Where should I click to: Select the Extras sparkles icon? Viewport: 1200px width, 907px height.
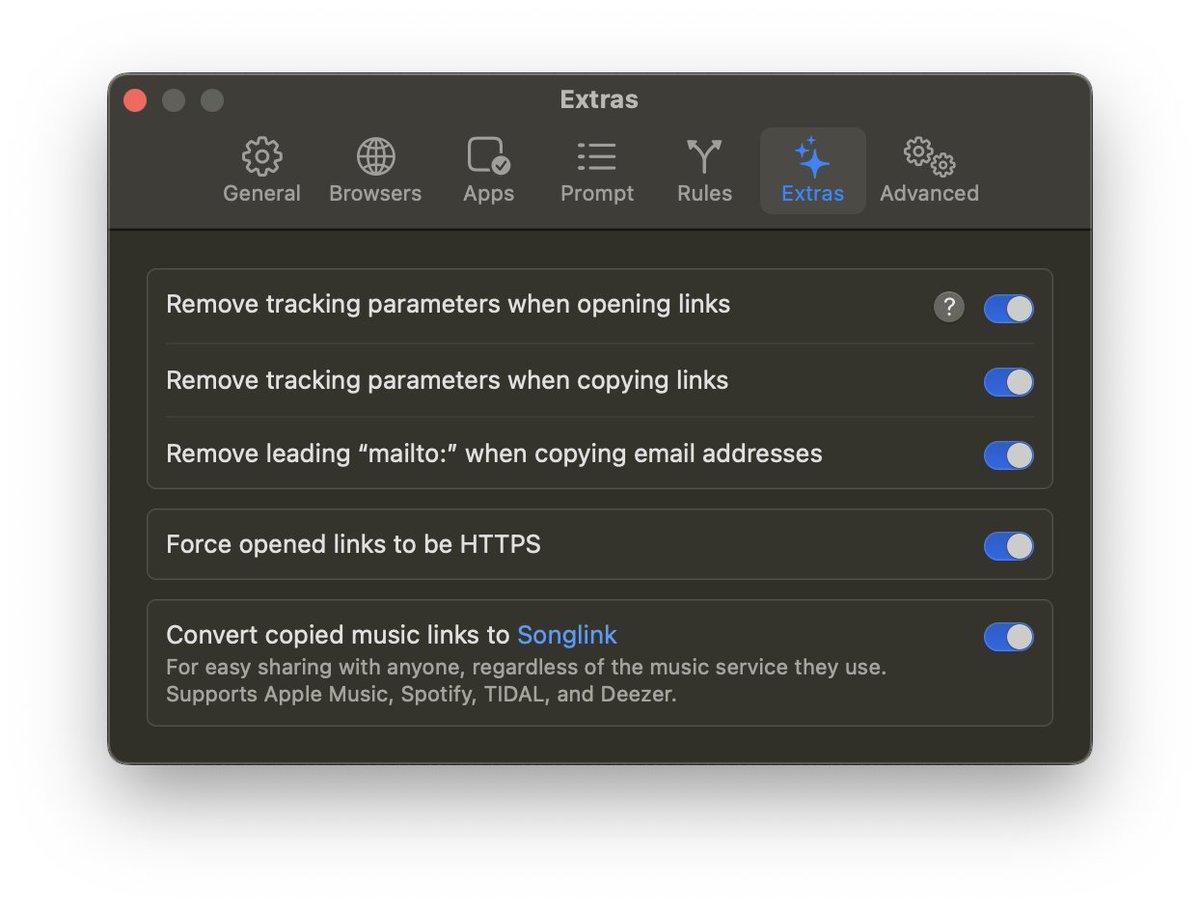[812, 156]
